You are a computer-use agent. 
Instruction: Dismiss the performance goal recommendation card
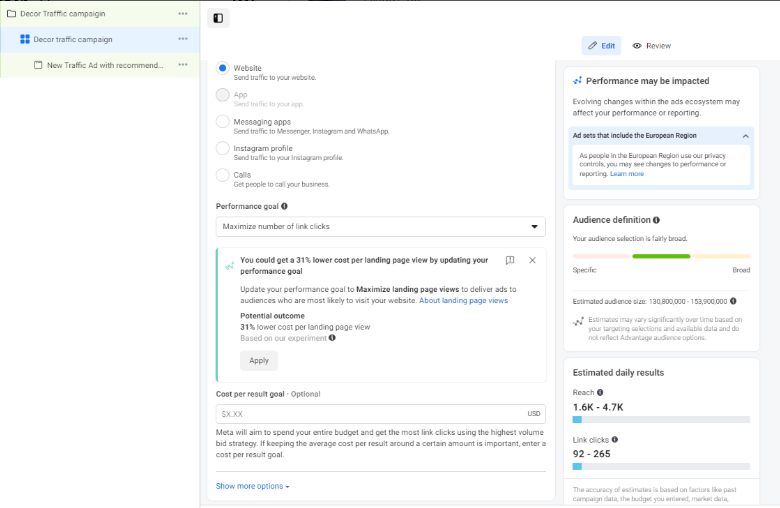(532, 260)
